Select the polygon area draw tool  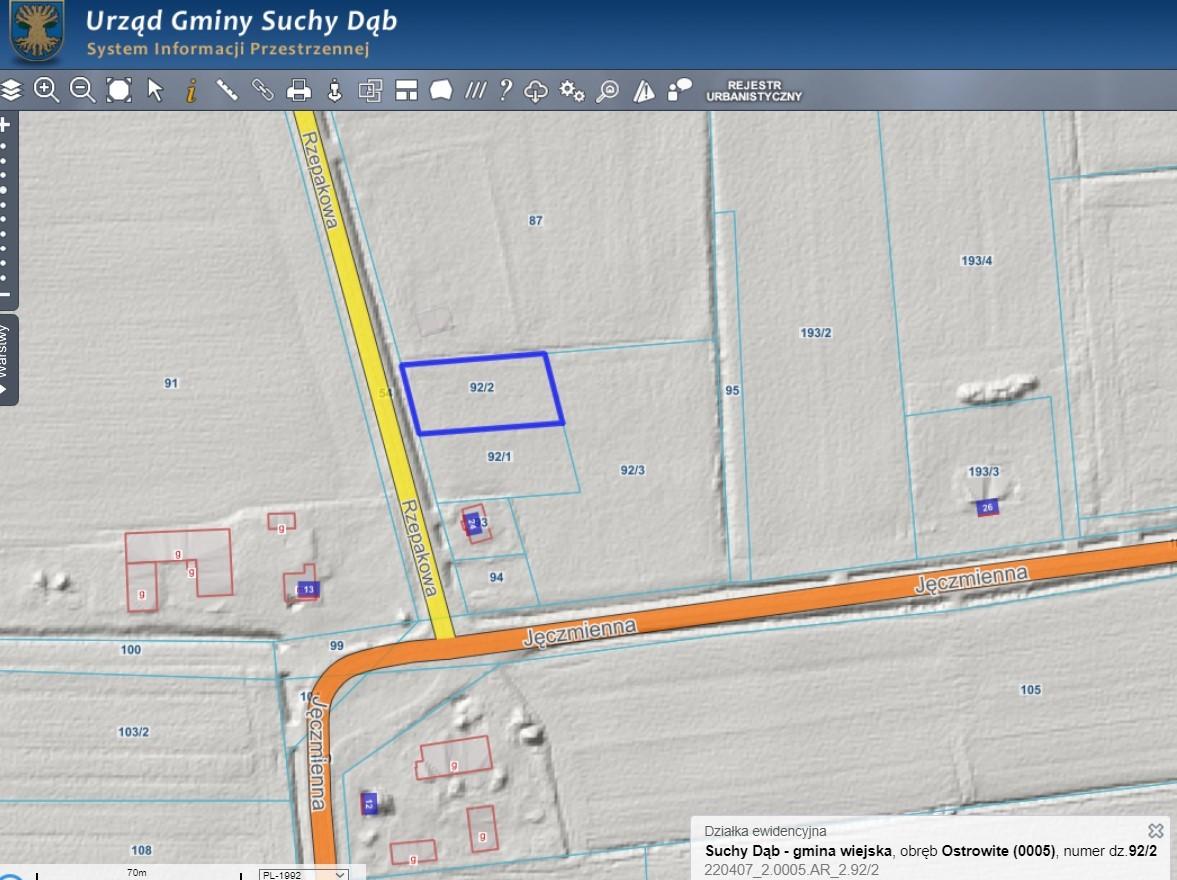click(x=441, y=91)
